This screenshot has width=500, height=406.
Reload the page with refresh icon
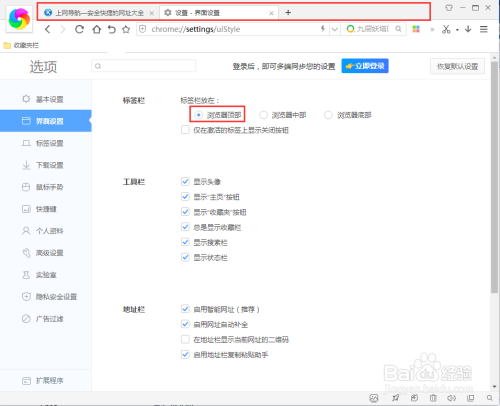coord(79,29)
